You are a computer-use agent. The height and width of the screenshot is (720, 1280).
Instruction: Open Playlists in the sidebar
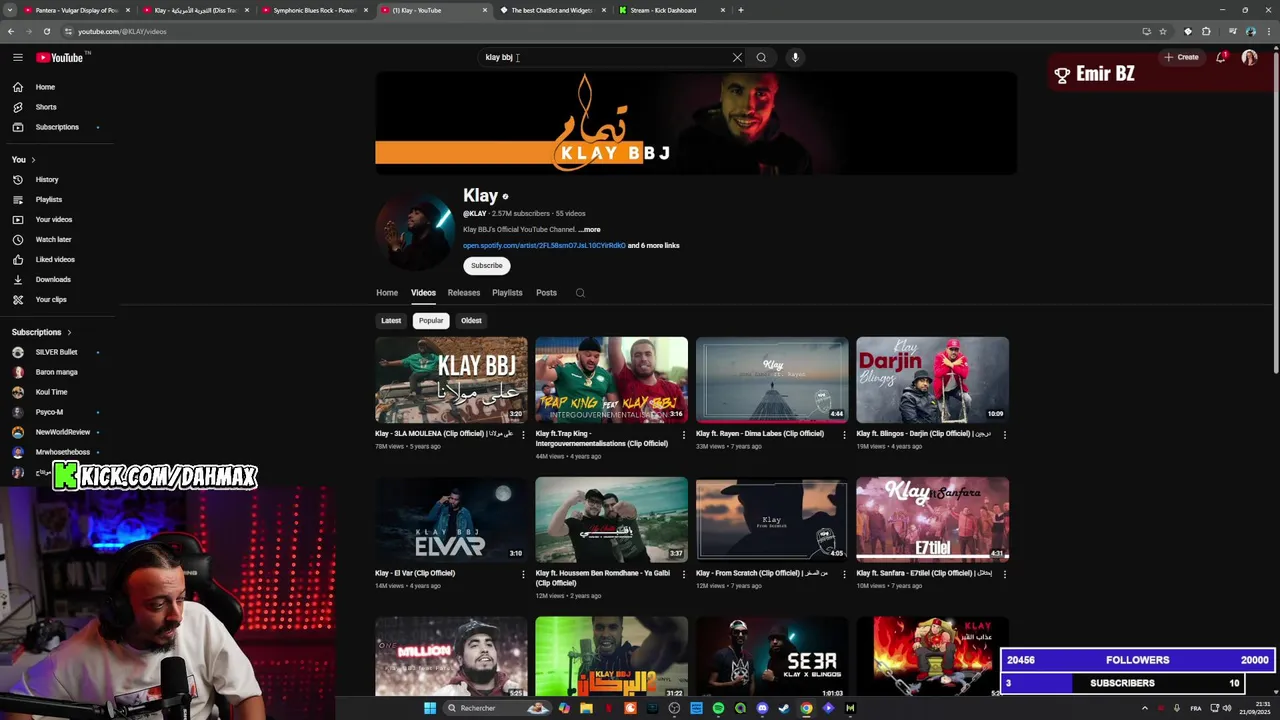click(58, 199)
